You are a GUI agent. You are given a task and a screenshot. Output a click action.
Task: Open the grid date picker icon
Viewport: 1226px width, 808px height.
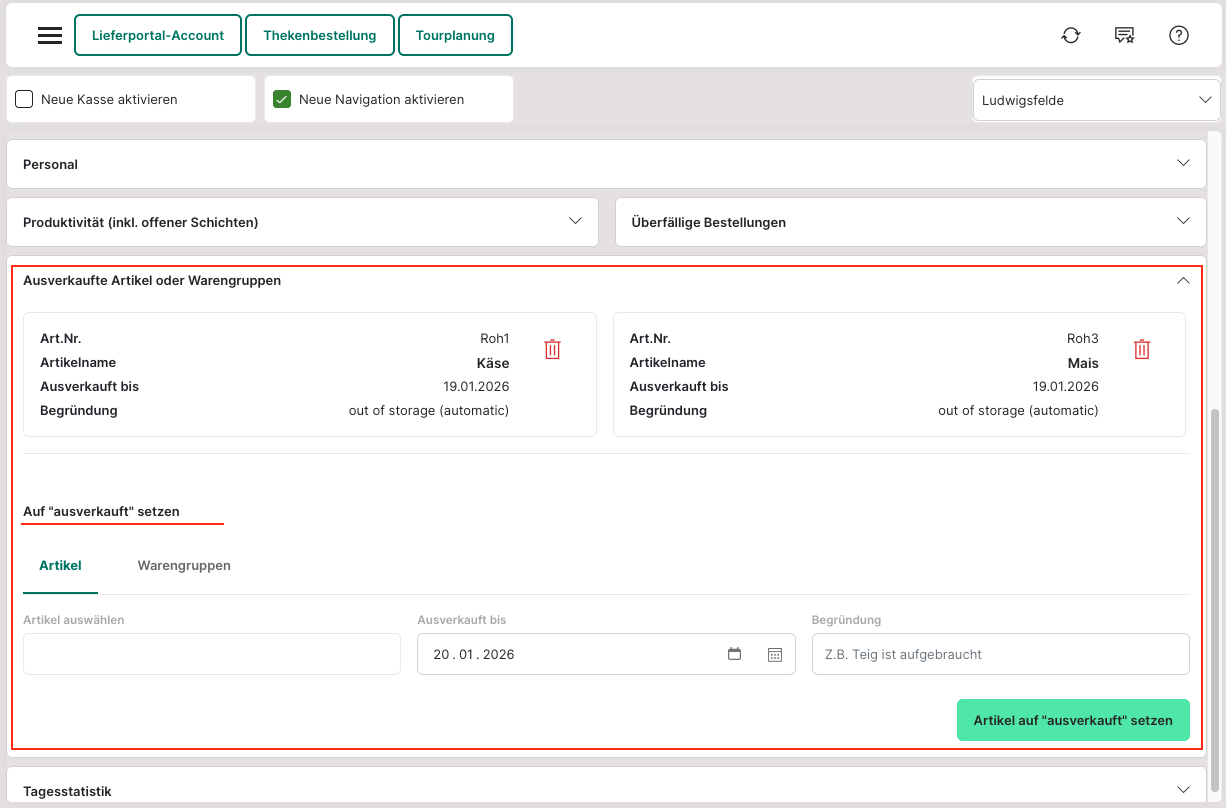coord(775,654)
